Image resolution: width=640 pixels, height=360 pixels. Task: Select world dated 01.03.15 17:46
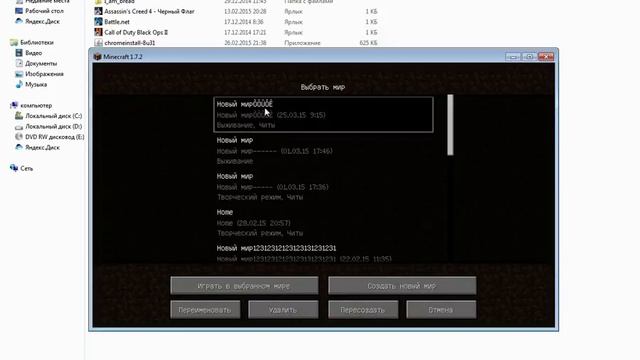coord(323,151)
